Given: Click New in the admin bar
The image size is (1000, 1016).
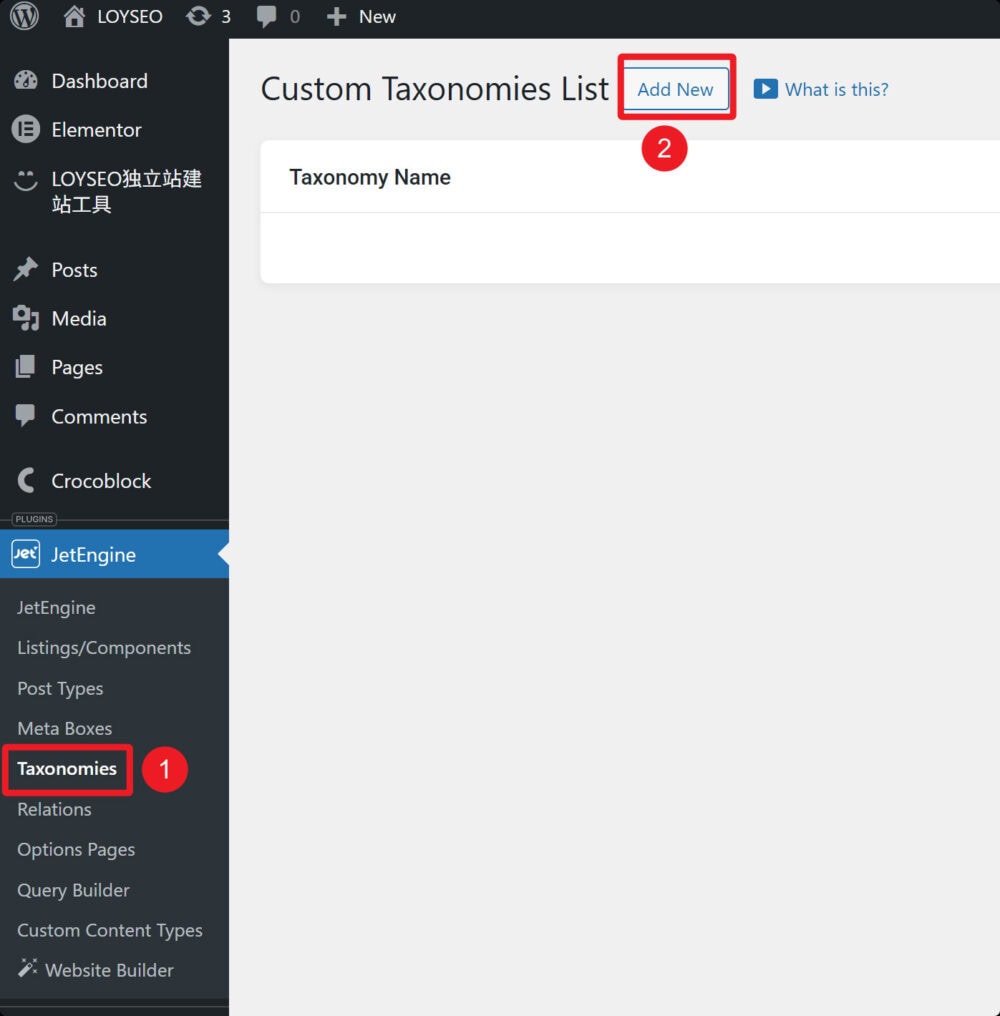Looking at the screenshot, I should 377,17.
